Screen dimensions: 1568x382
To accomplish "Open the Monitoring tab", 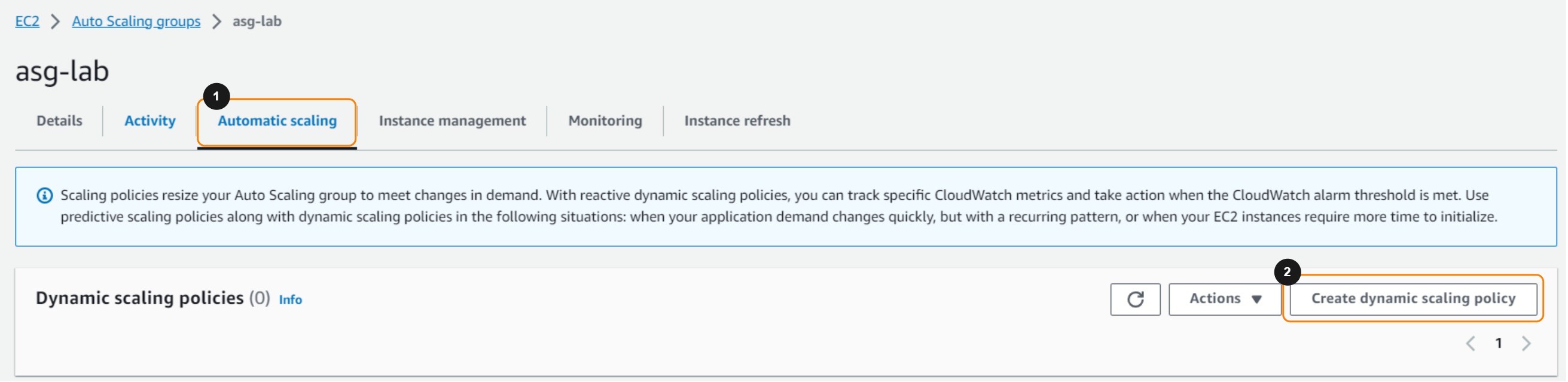I will 605,120.
